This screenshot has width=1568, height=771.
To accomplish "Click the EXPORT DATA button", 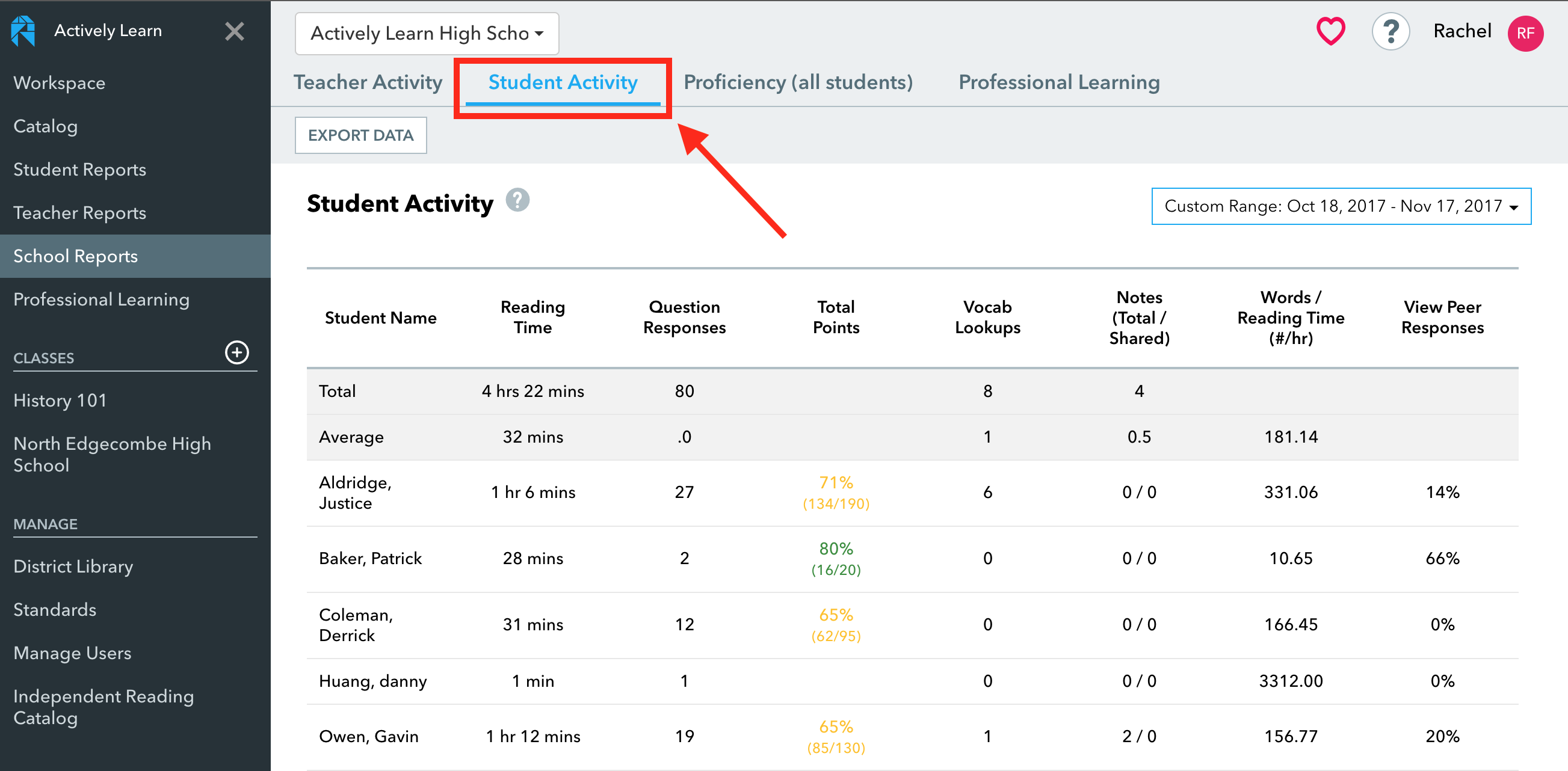I will [x=360, y=135].
